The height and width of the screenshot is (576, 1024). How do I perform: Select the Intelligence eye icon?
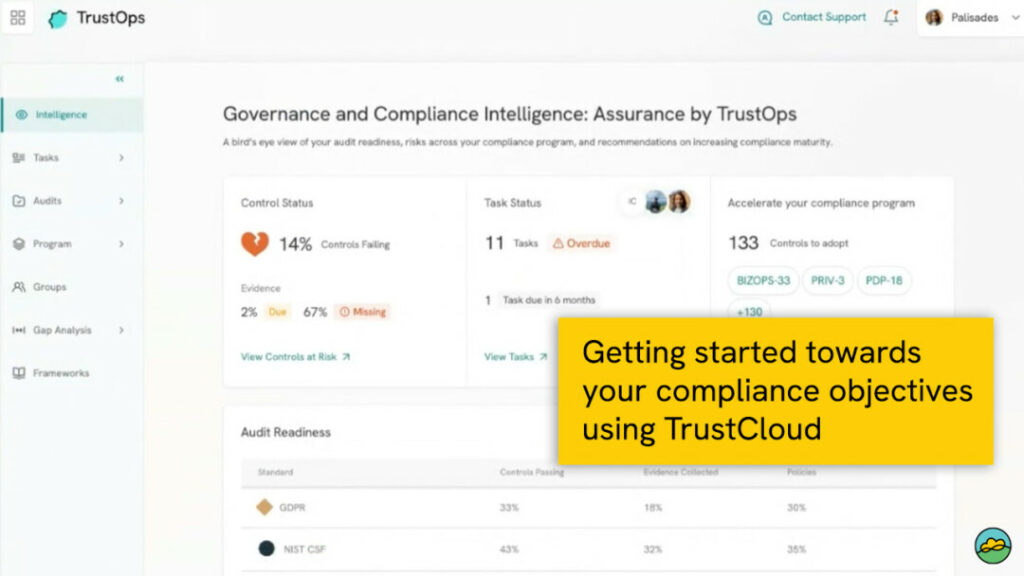tap(22, 115)
